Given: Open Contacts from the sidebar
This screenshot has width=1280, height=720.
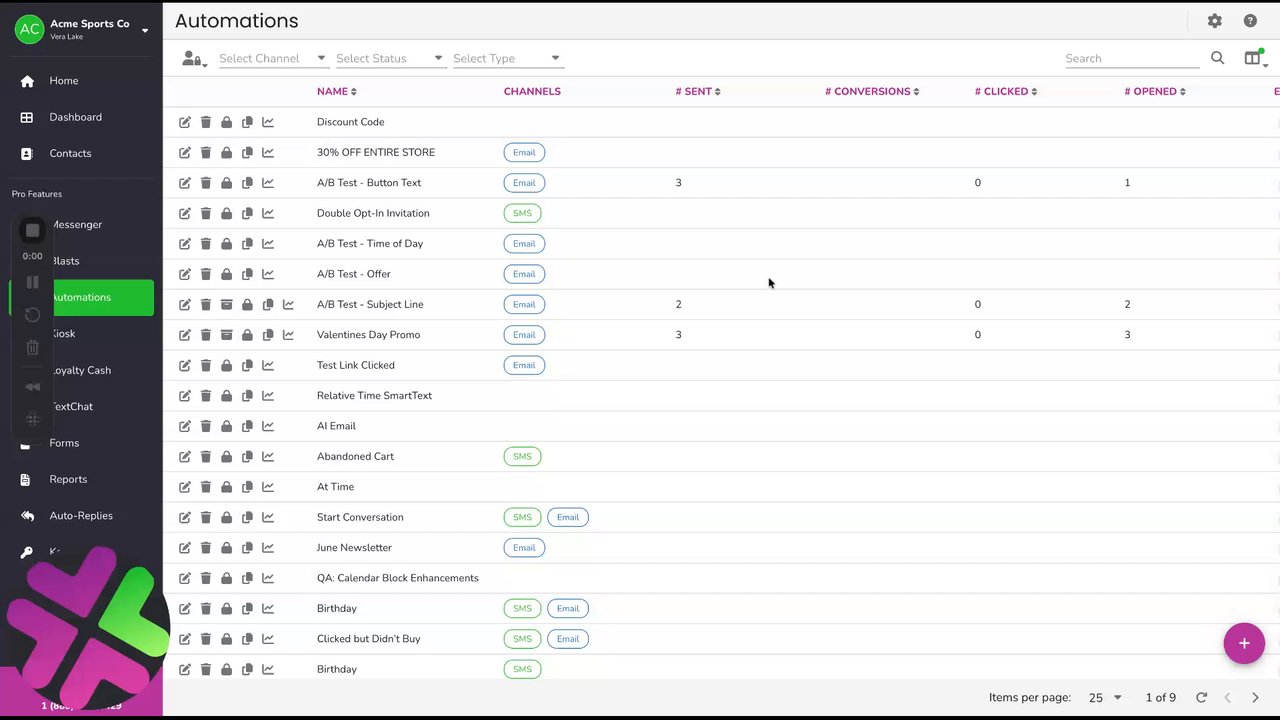Looking at the screenshot, I should [70, 153].
